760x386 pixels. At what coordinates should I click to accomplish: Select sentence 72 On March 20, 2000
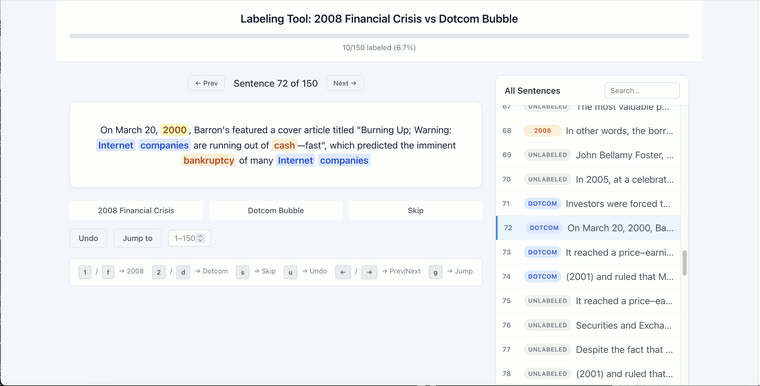588,228
